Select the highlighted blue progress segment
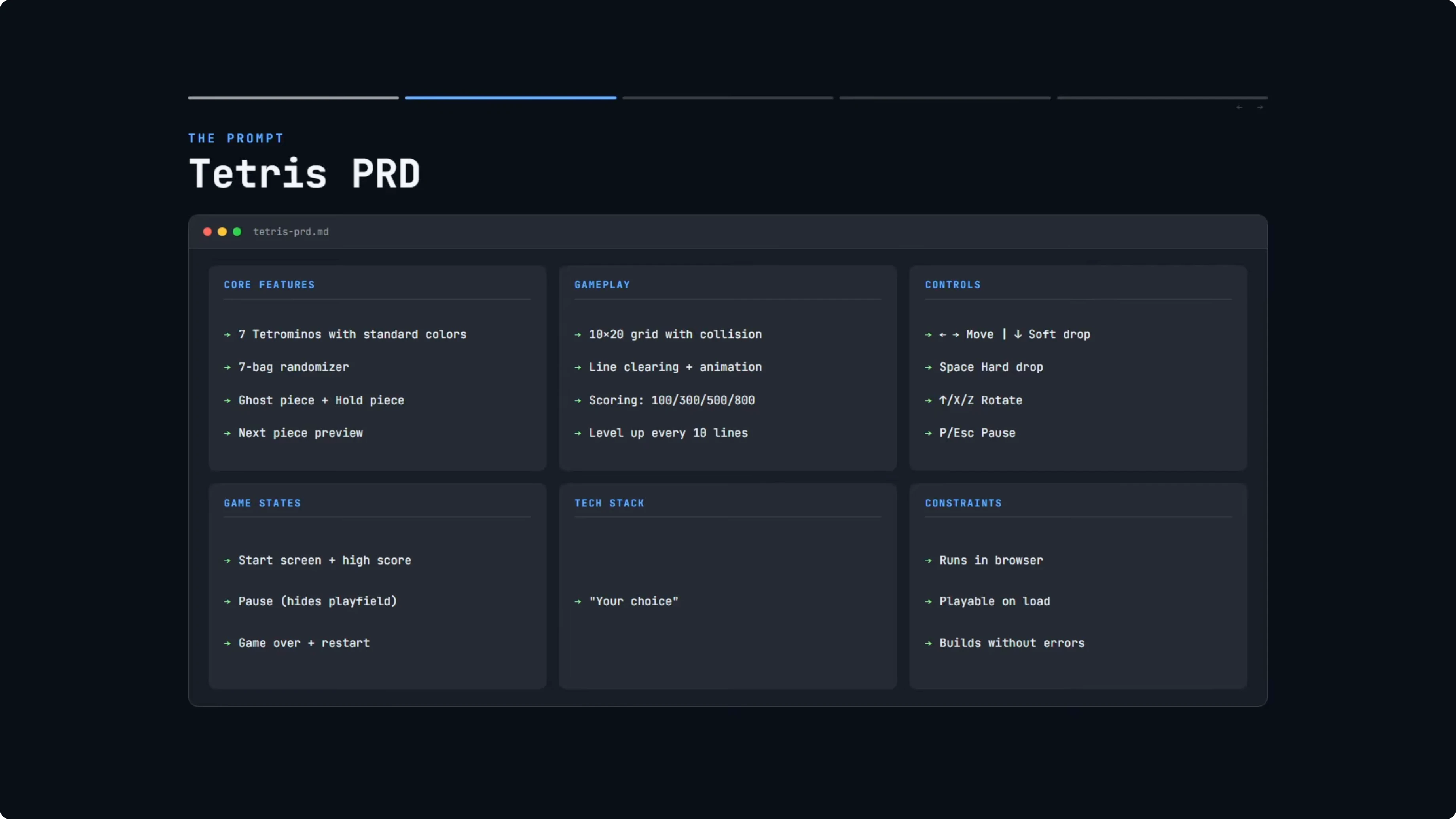Viewport: 1456px width, 819px height. coord(510,98)
